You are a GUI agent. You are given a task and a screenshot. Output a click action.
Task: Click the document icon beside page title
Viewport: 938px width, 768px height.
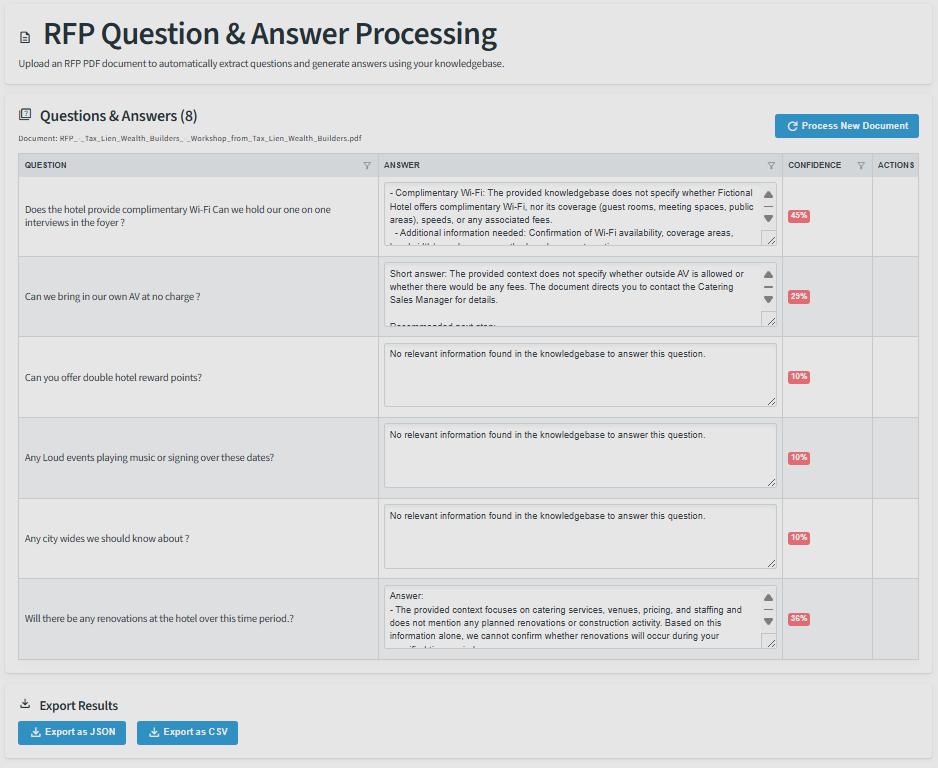click(x=25, y=38)
